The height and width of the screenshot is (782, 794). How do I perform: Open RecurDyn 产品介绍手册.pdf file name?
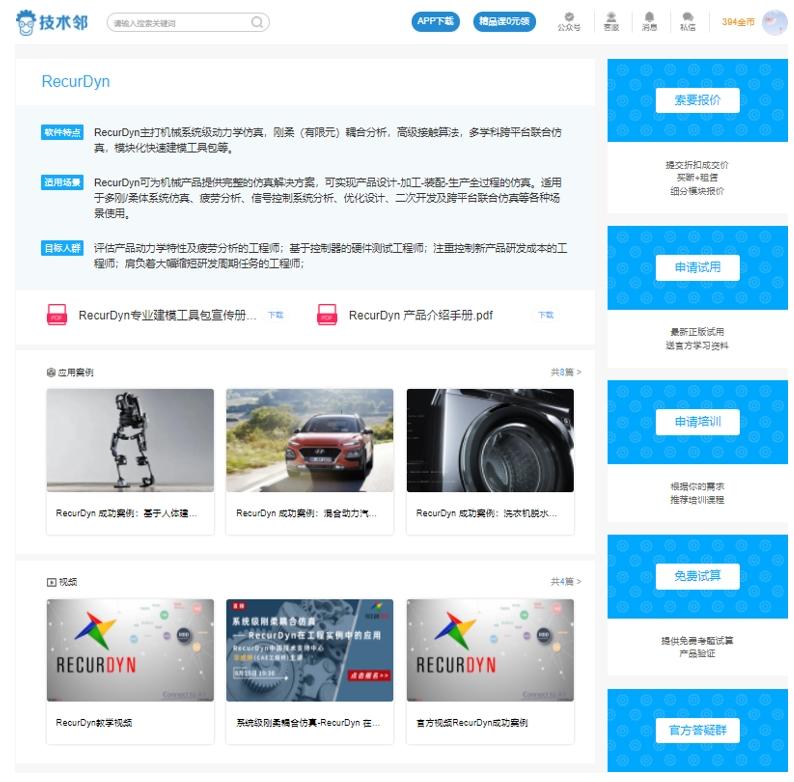420,315
